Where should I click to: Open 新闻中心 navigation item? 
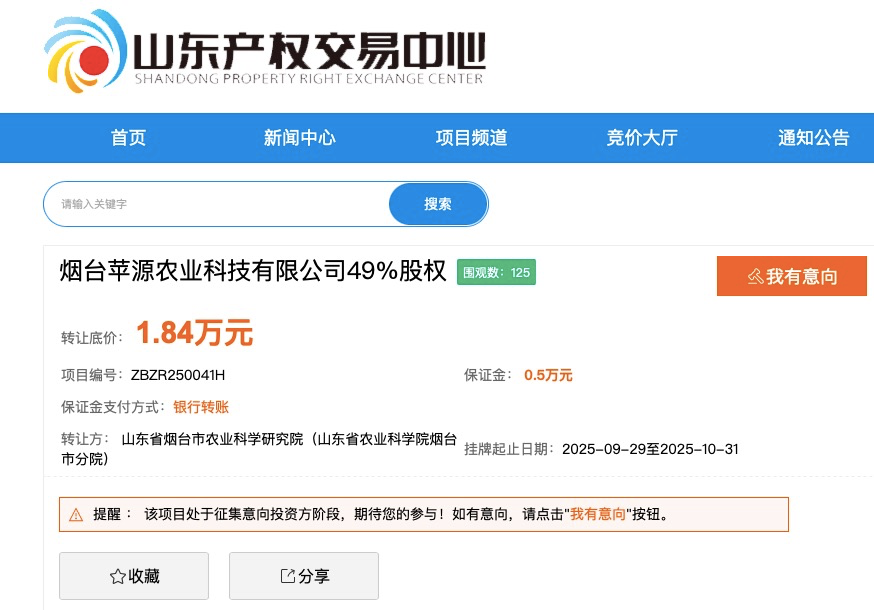pos(299,137)
